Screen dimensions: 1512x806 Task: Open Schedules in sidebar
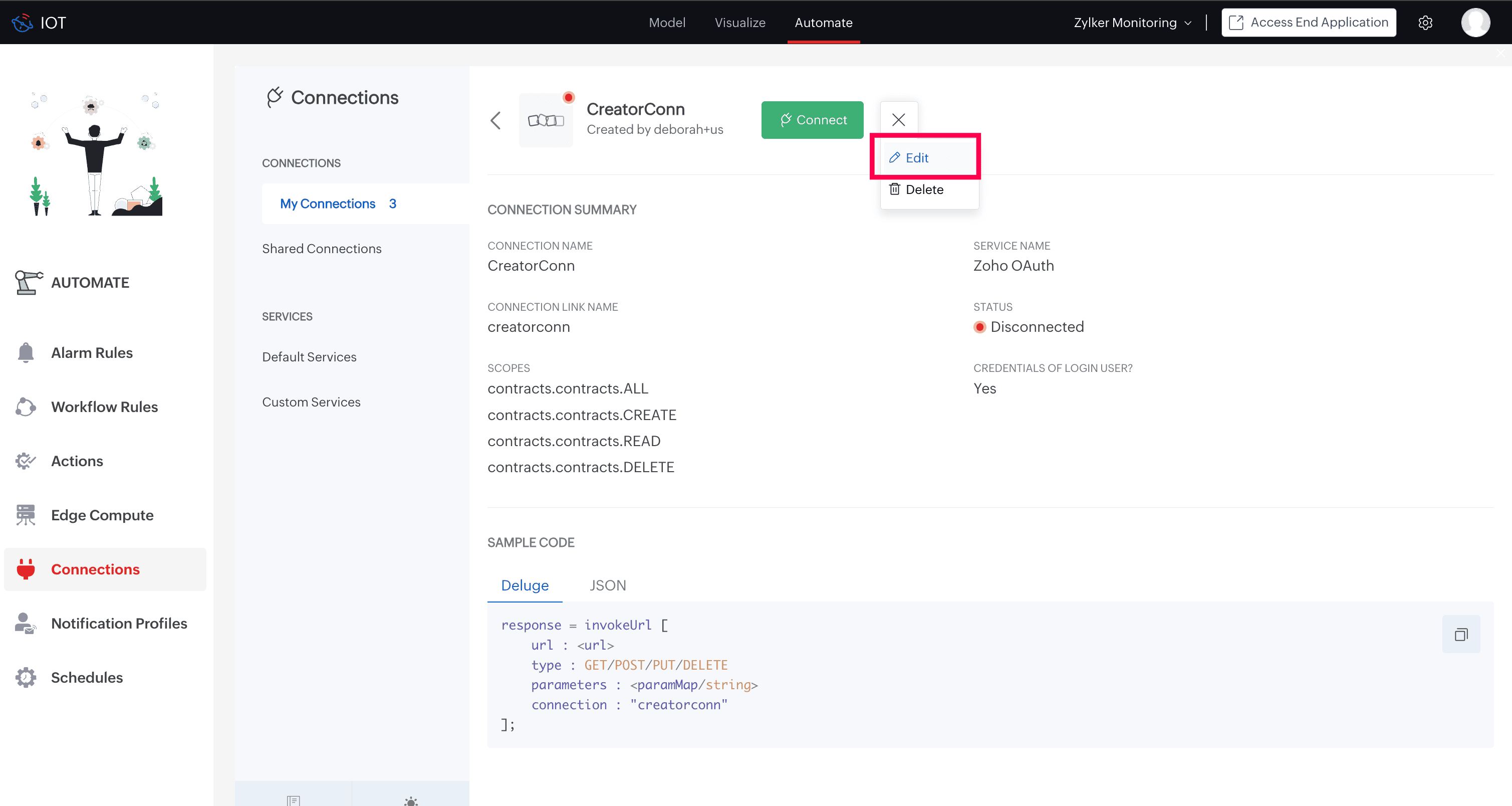87,678
